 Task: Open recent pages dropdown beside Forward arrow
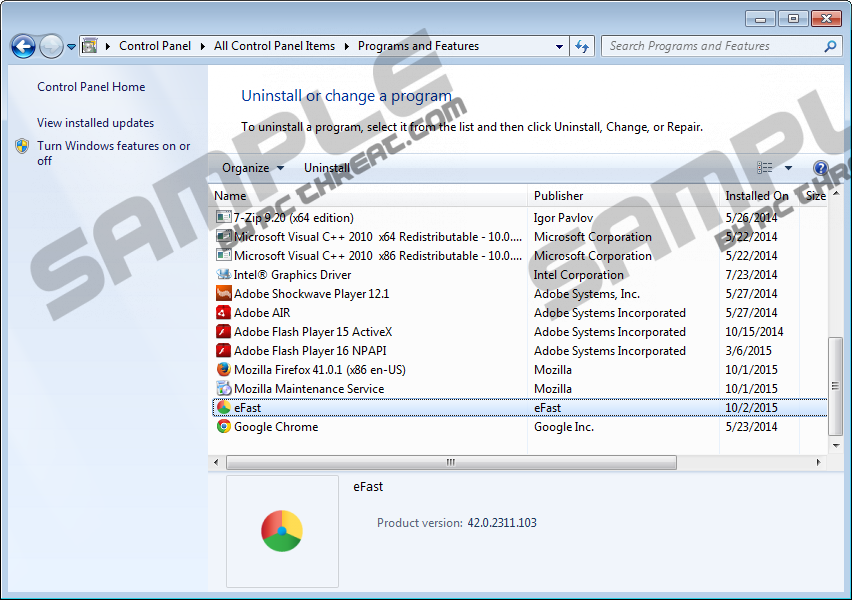71,47
